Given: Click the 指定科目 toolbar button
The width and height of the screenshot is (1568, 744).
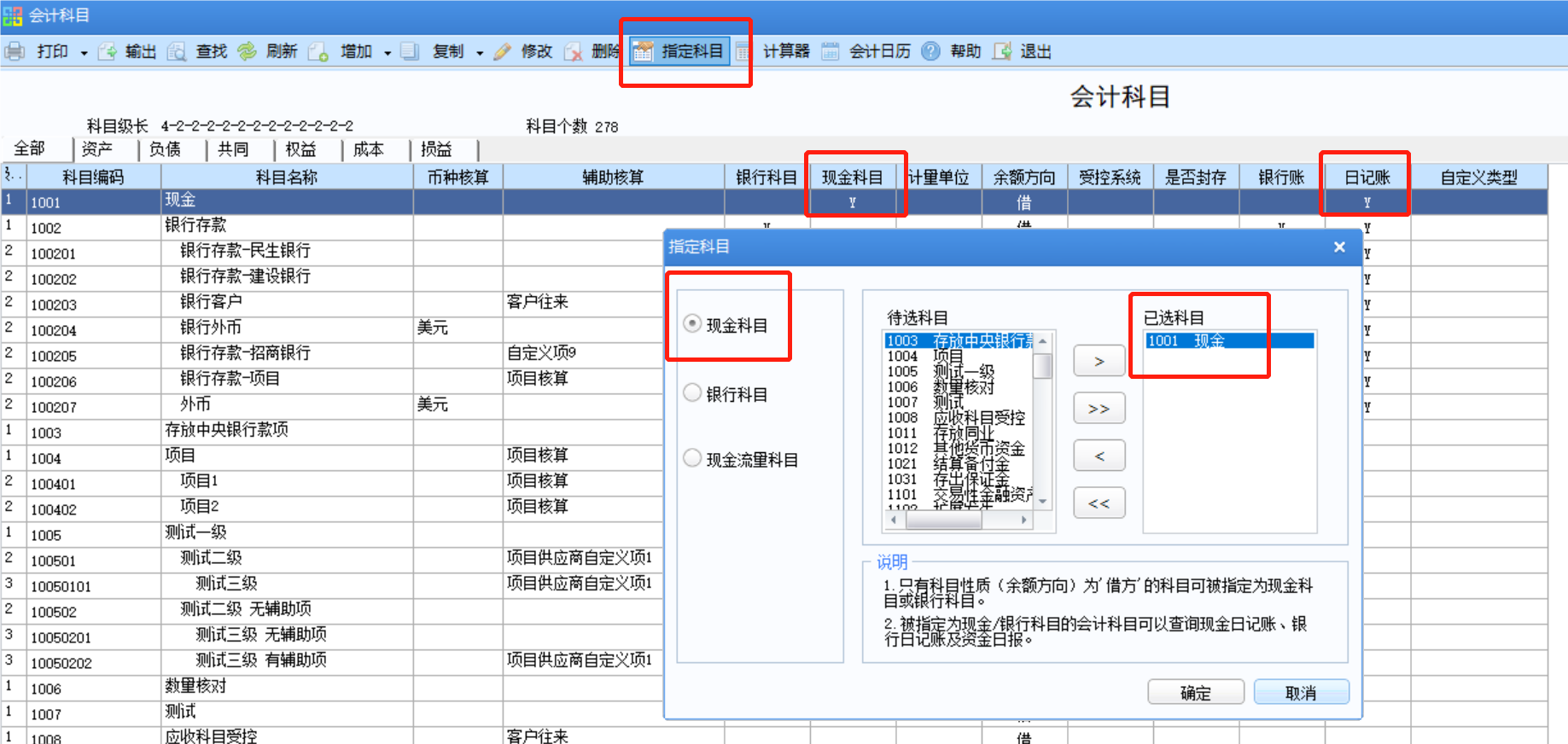Looking at the screenshot, I should [680, 51].
